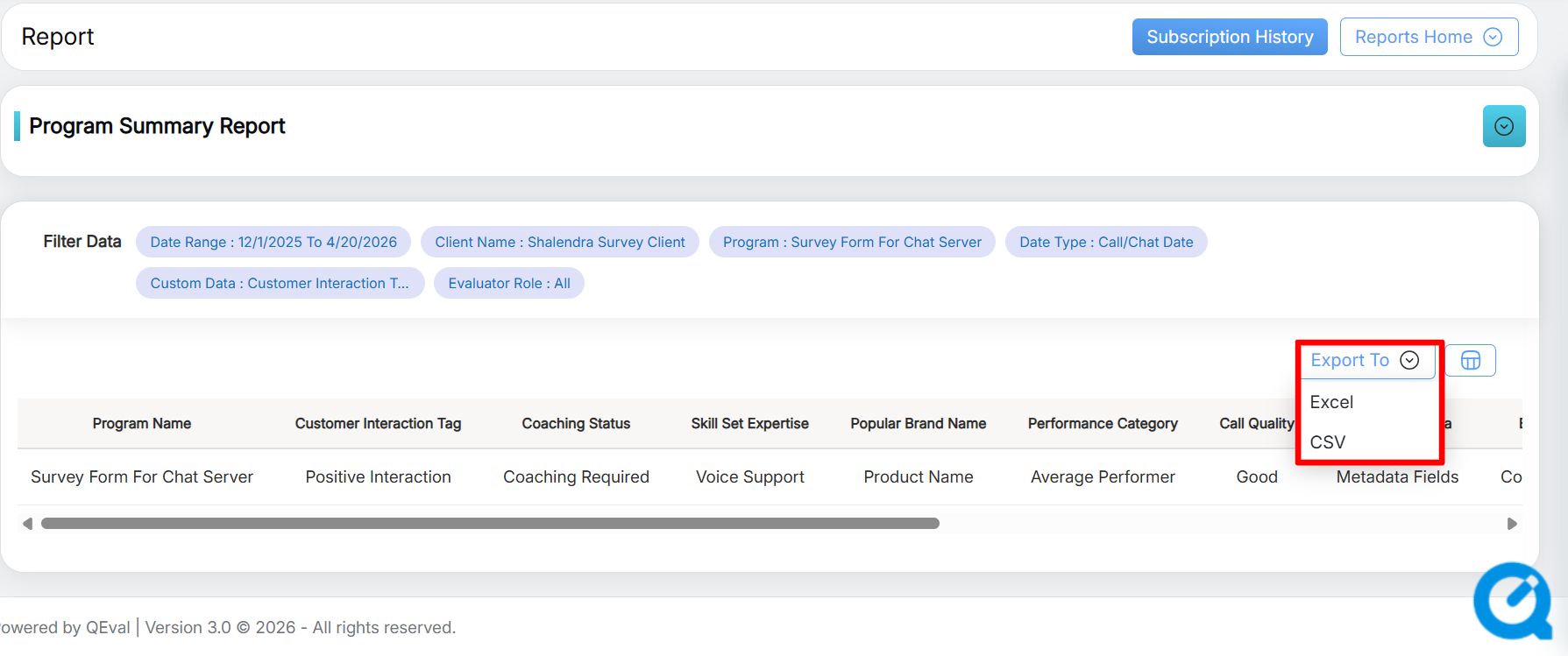Open Subscription History

point(1229,37)
